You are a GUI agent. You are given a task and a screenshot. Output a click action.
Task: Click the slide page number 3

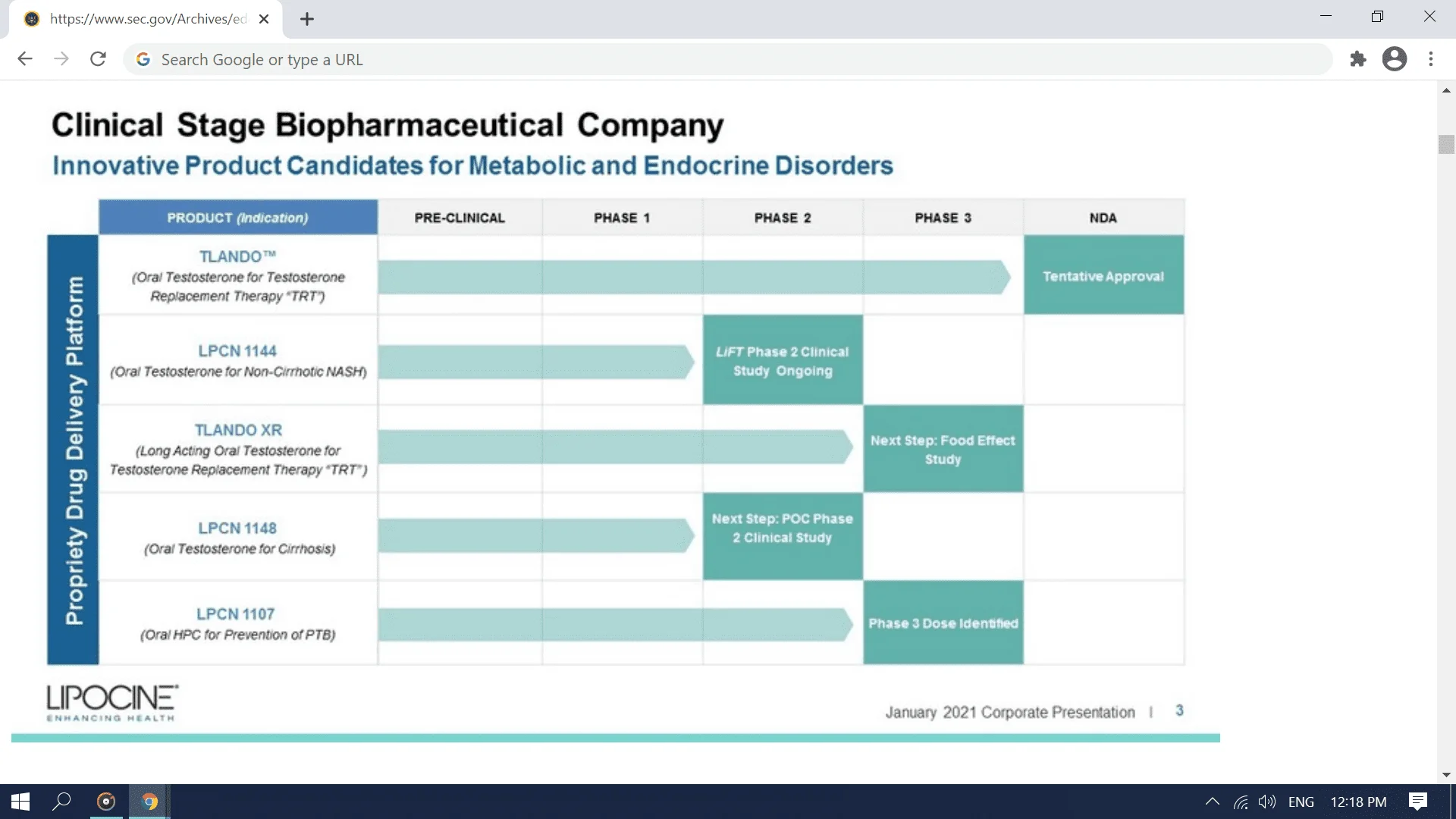tap(1179, 711)
